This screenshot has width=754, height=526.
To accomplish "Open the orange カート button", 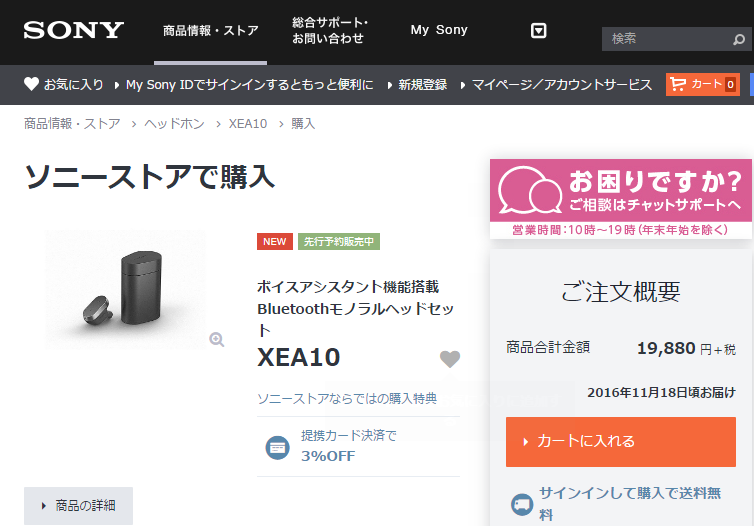I will tap(703, 84).
